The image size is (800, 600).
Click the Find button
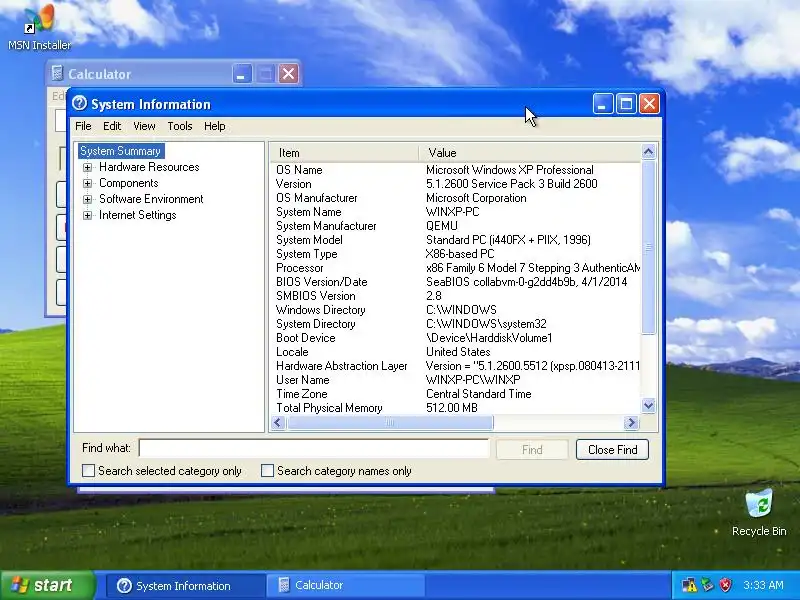tap(532, 449)
